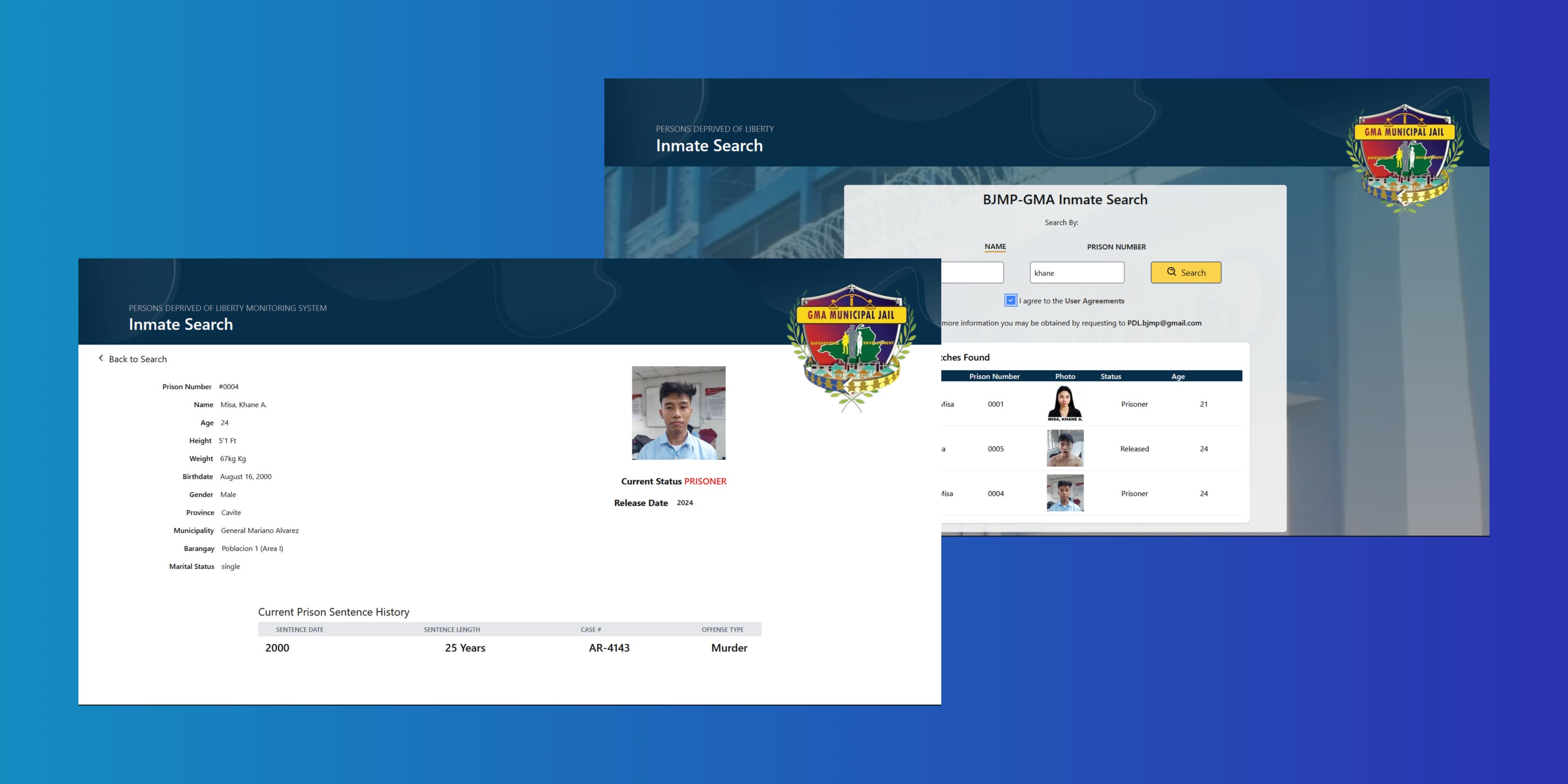Click the sentence length '25 Years'

(x=465, y=648)
